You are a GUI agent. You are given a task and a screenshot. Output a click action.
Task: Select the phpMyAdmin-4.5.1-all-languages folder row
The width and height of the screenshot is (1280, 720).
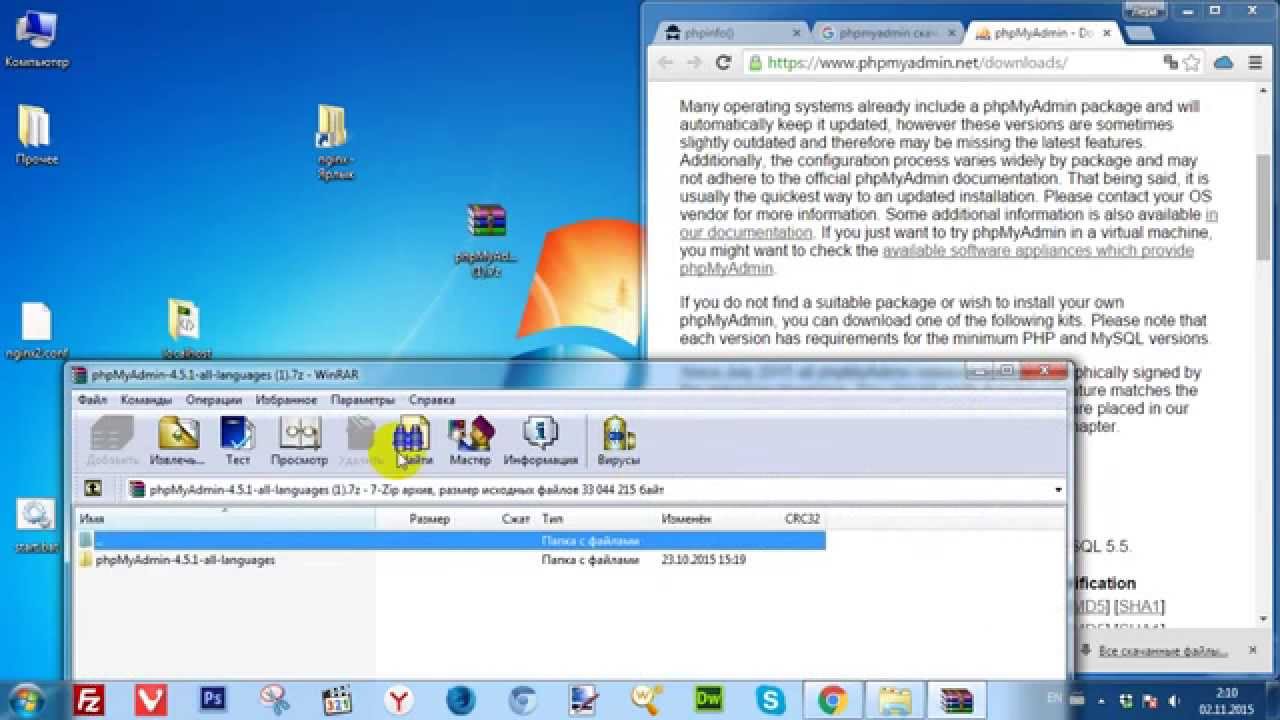[451, 560]
